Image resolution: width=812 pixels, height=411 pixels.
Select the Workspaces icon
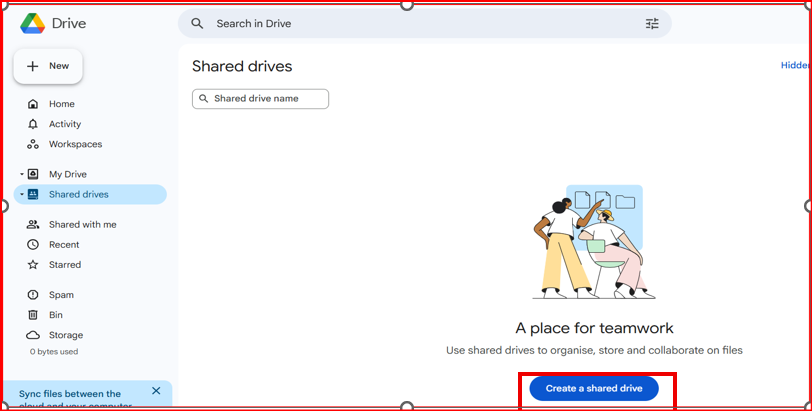point(33,144)
